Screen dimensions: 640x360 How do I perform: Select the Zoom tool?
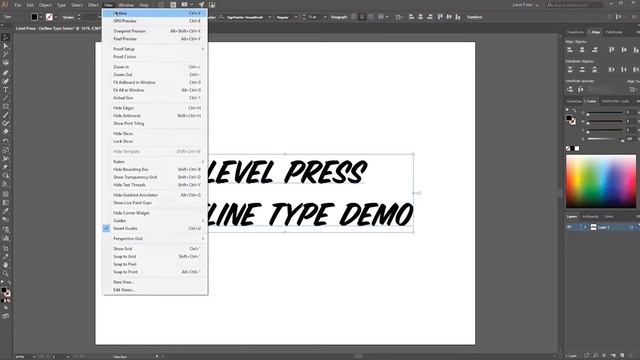point(6,273)
